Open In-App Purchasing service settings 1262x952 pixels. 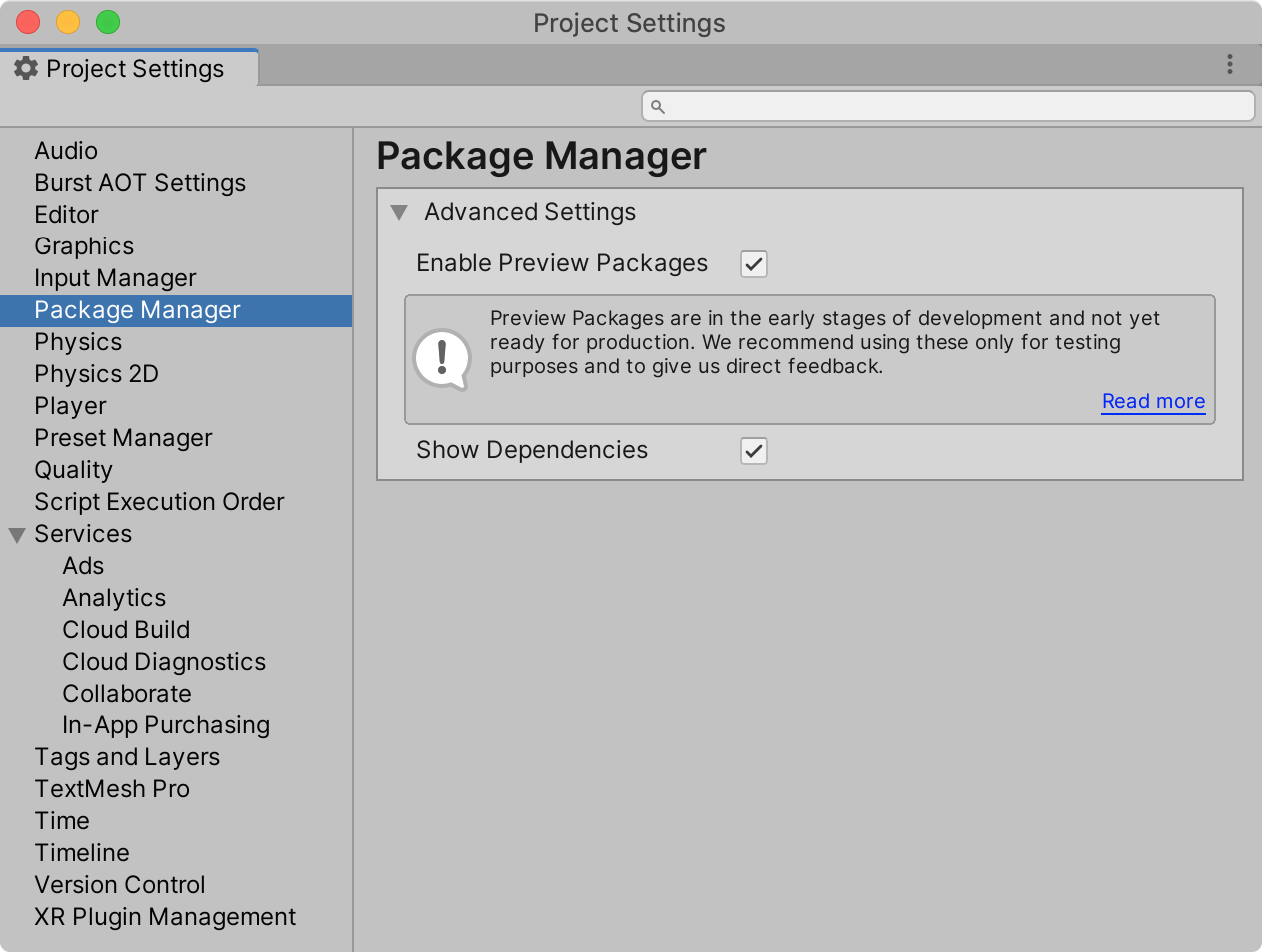coord(166,725)
